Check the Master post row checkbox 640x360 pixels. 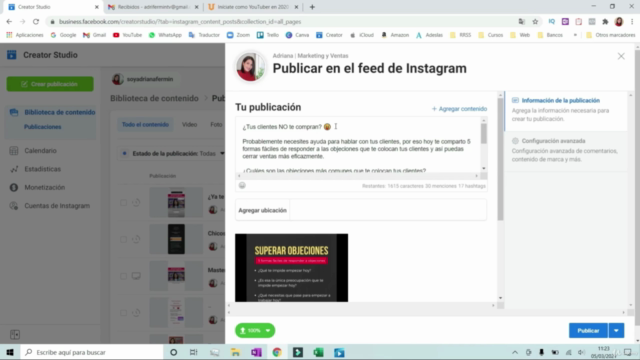(x=123, y=276)
